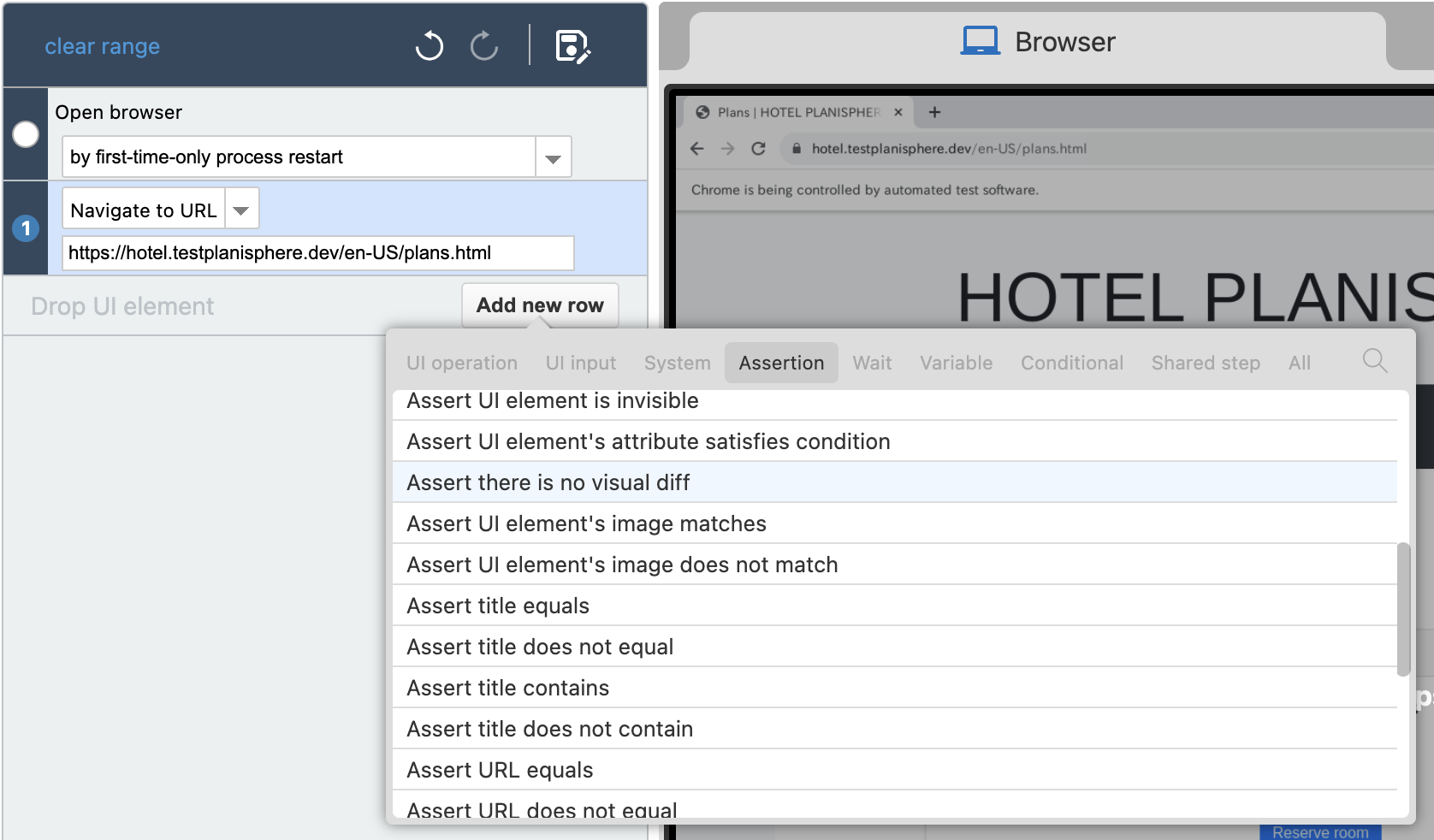The width and height of the screenshot is (1434, 840).
Task: Click the Chrome reload page icon
Action: tap(758, 148)
